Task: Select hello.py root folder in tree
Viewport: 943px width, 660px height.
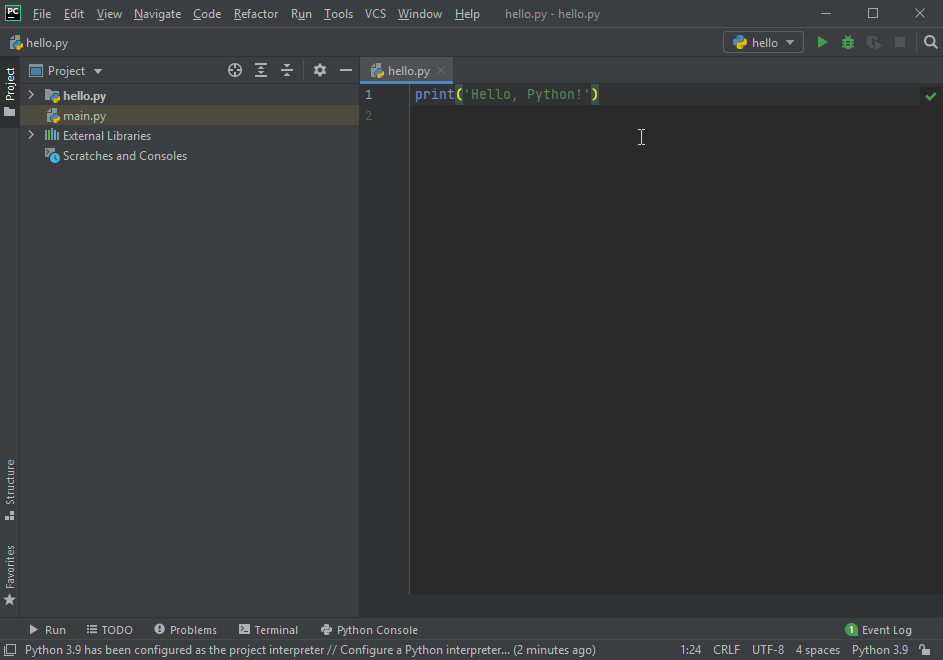Action: [x=84, y=96]
